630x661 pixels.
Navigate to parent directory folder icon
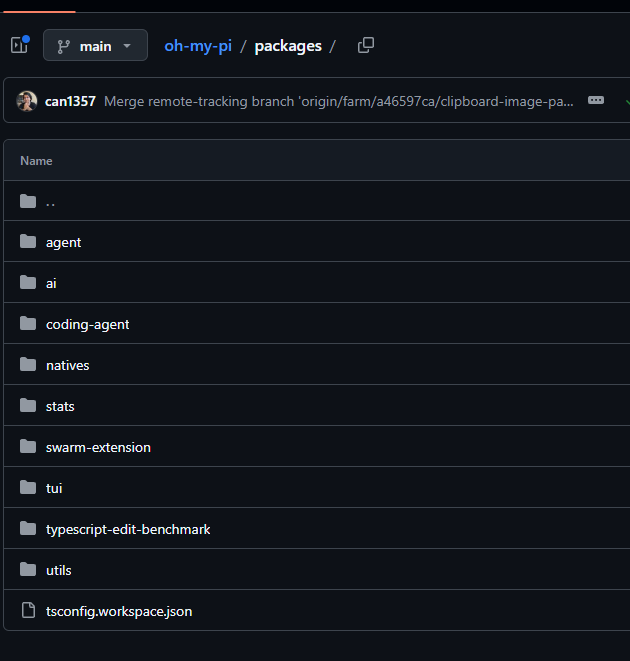click(28, 201)
